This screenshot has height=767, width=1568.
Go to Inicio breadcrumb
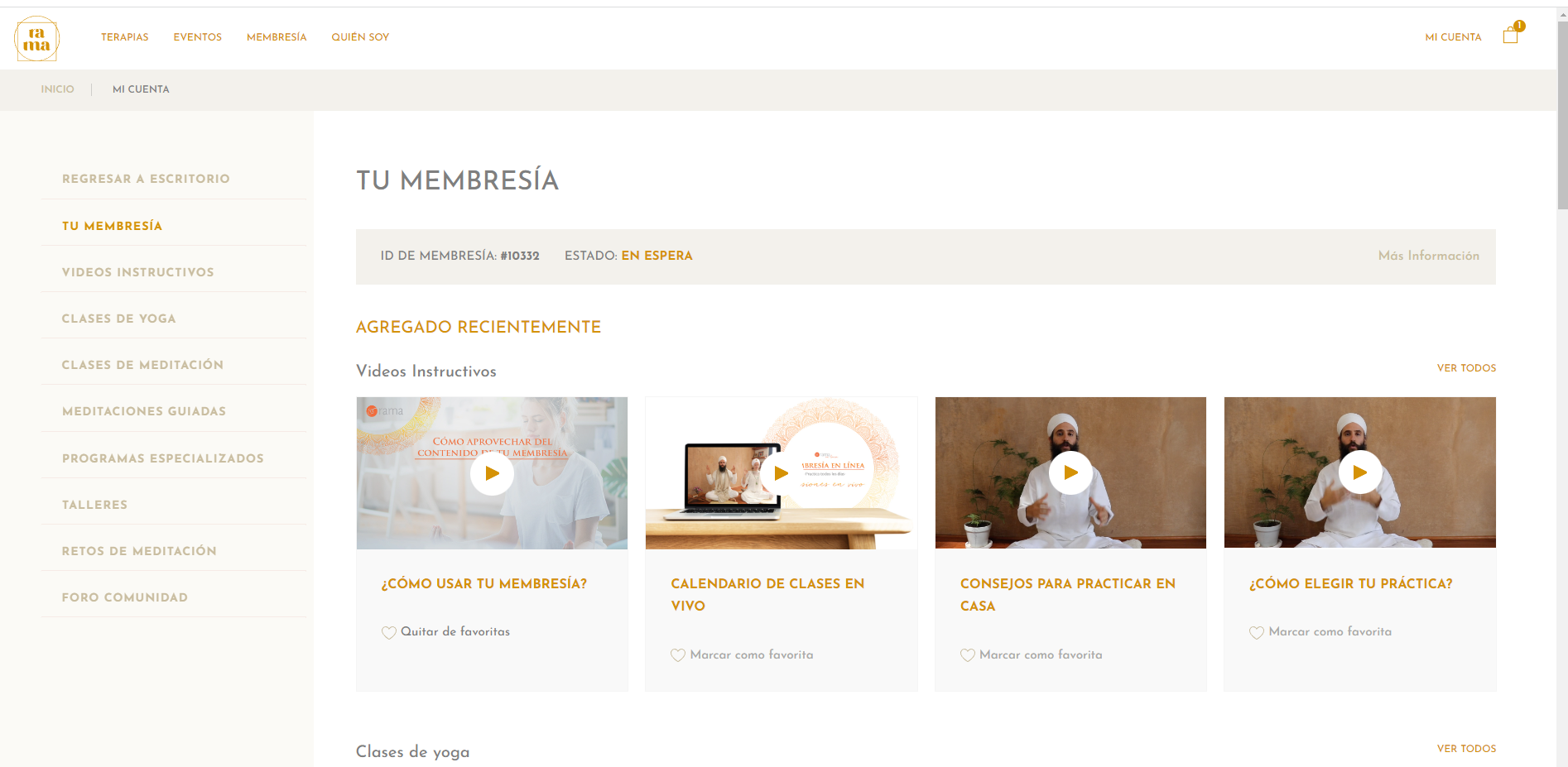[57, 89]
